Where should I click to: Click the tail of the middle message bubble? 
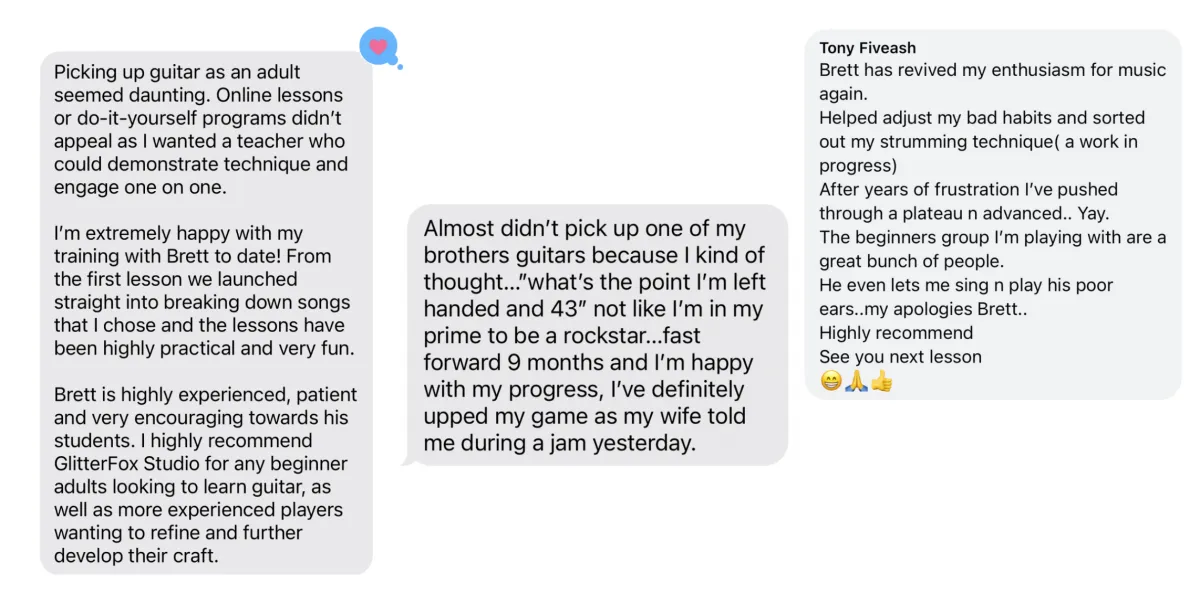tap(406, 460)
